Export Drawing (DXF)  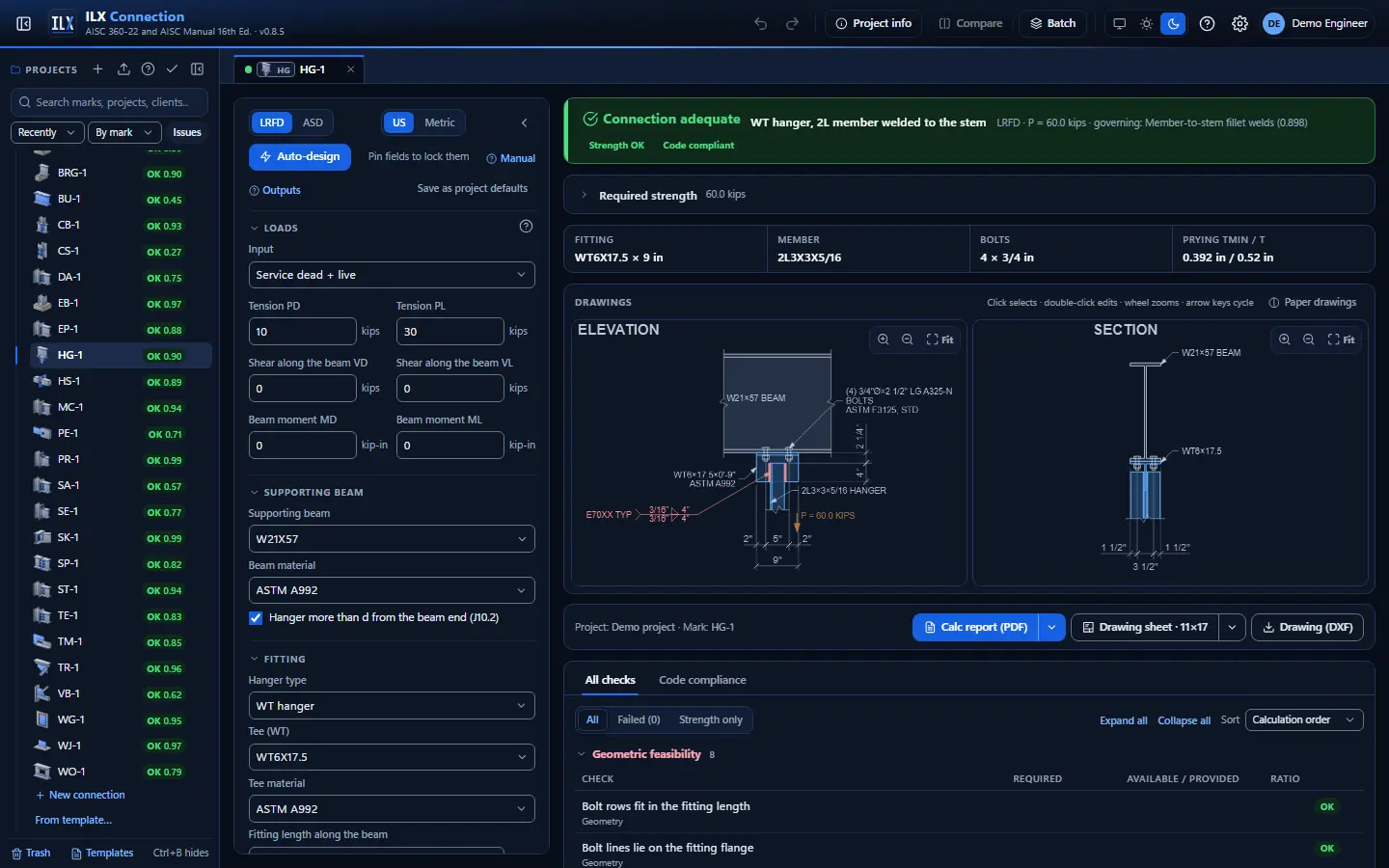pyautogui.click(x=1308, y=627)
